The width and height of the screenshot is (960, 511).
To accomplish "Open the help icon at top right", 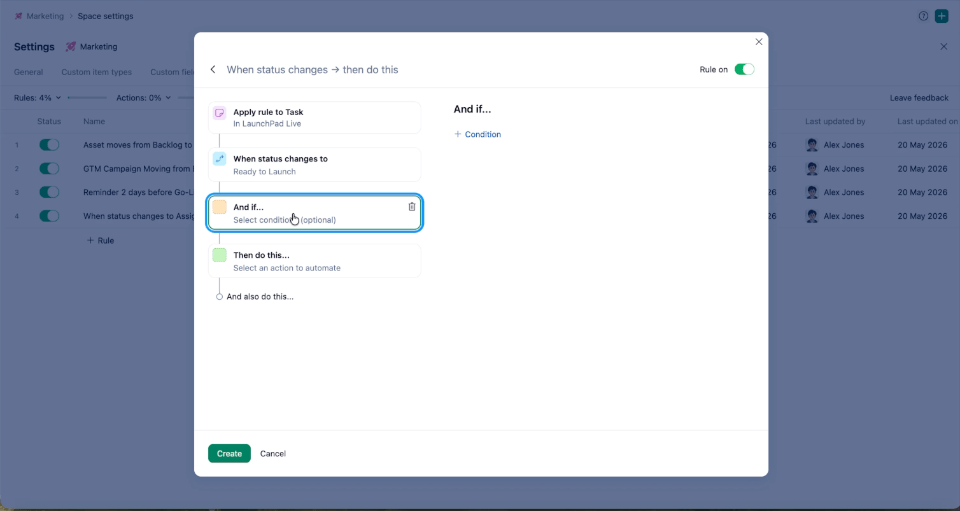I will coord(923,16).
